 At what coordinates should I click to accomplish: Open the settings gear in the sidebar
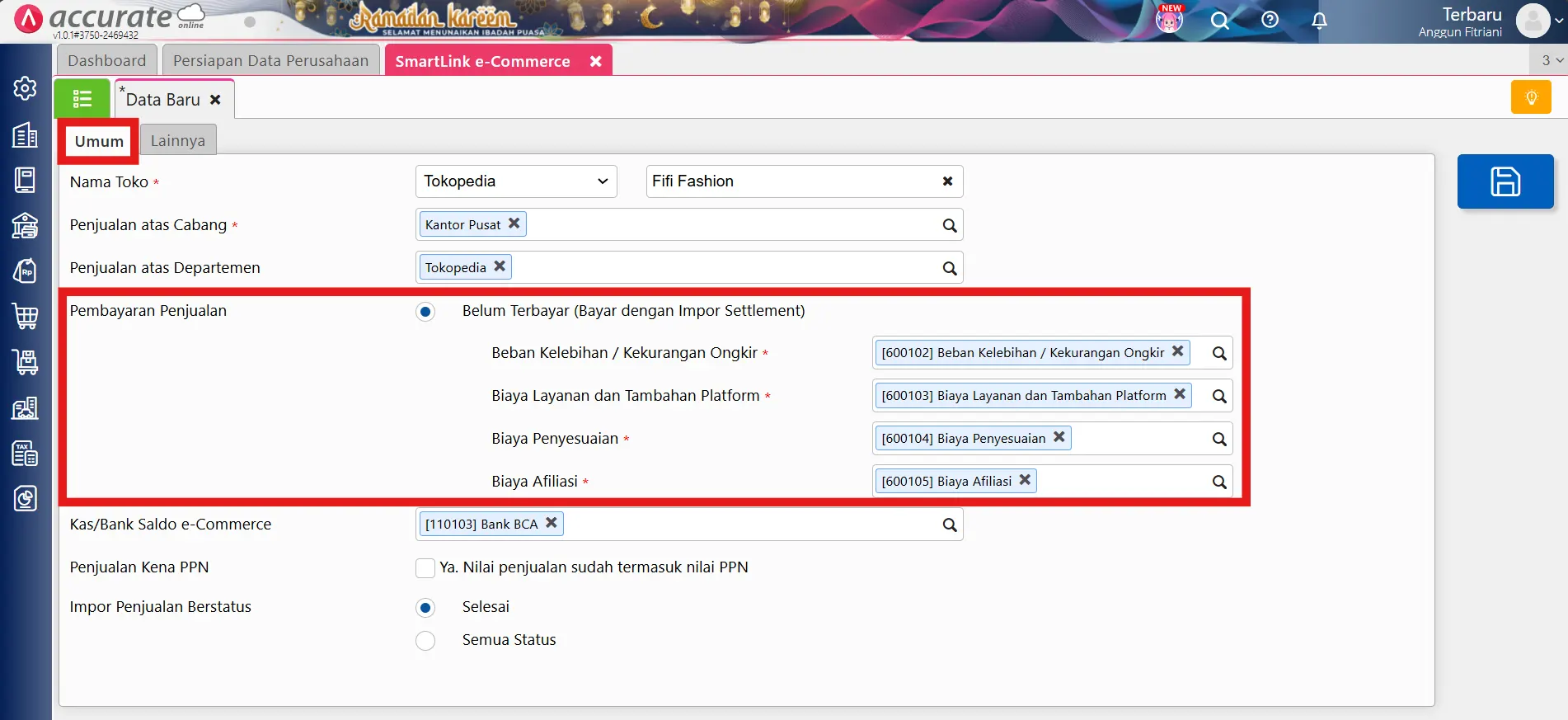tap(25, 88)
